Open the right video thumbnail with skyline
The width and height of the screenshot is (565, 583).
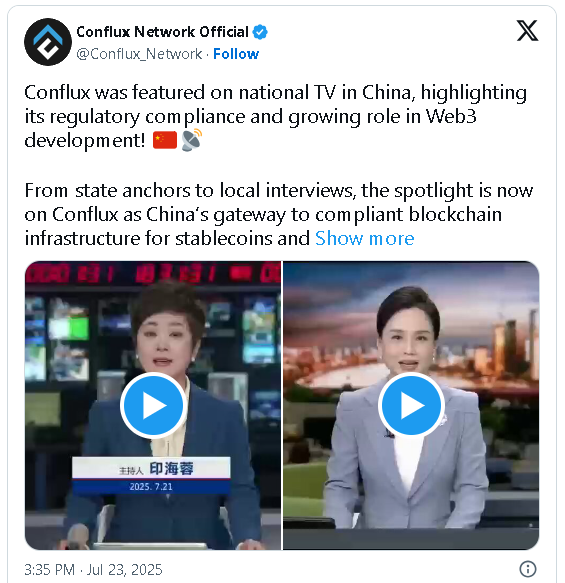coord(411,405)
